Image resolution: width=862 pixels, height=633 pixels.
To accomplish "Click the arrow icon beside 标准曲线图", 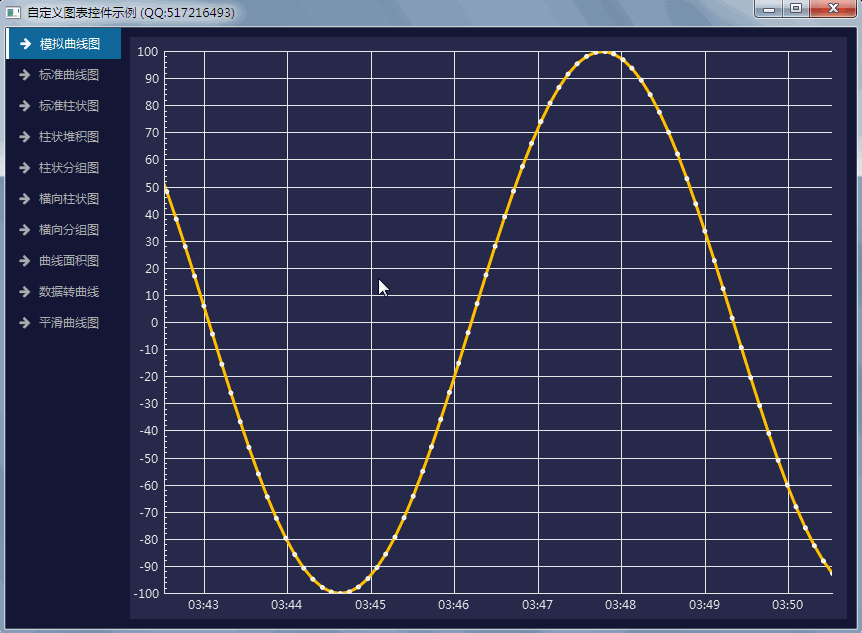I will (25, 75).
